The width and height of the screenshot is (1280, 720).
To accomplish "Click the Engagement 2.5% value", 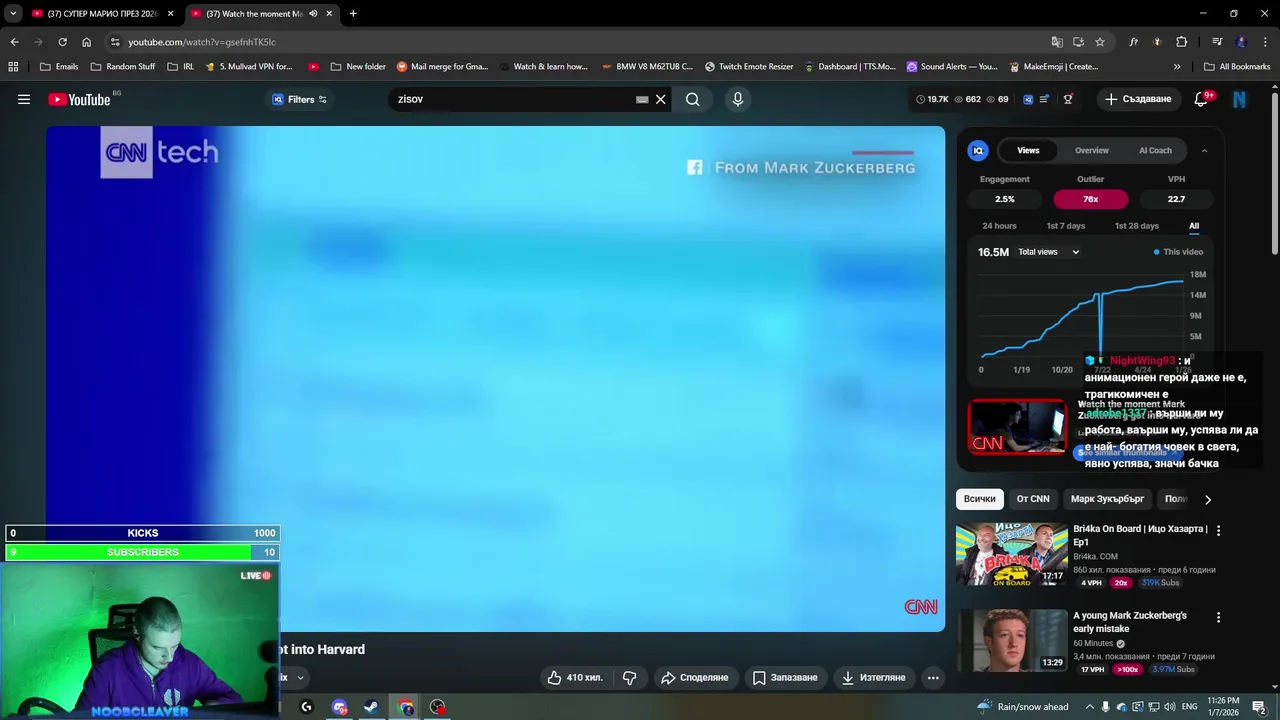I will click(1004, 199).
